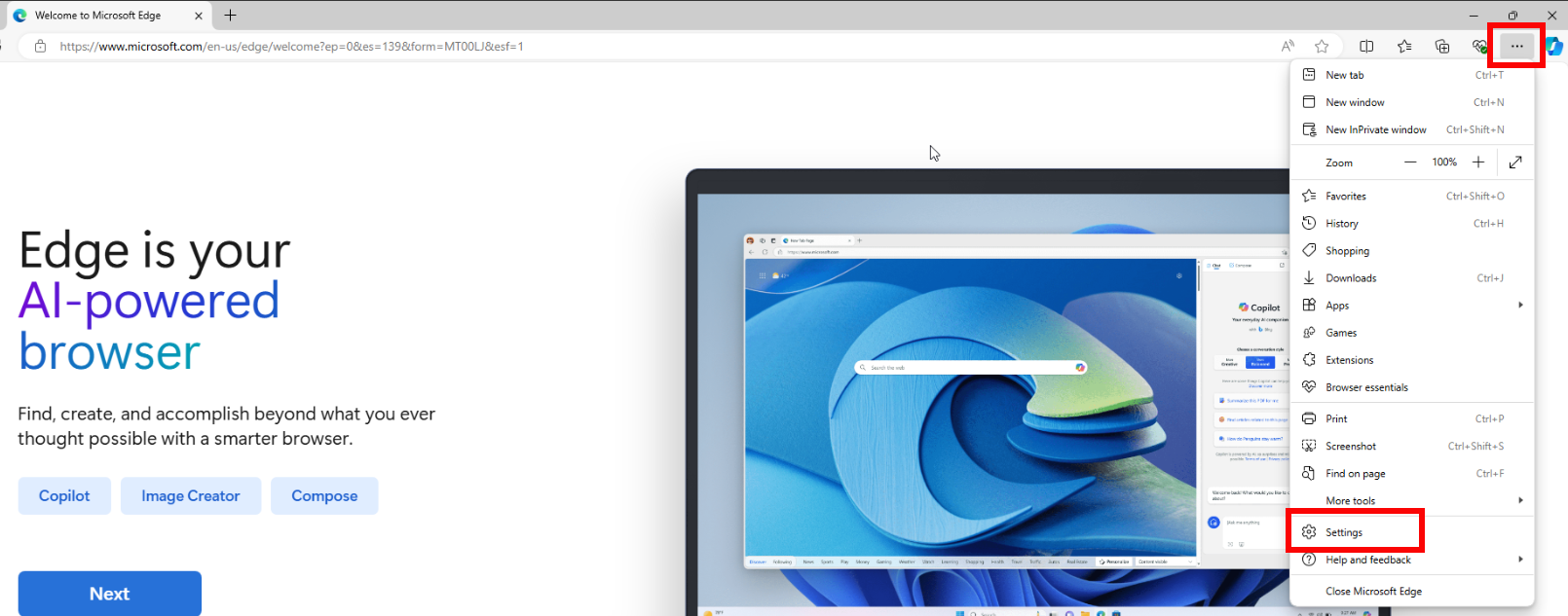
Task: Expand the More tools submenu
Action: [1412, 500]
